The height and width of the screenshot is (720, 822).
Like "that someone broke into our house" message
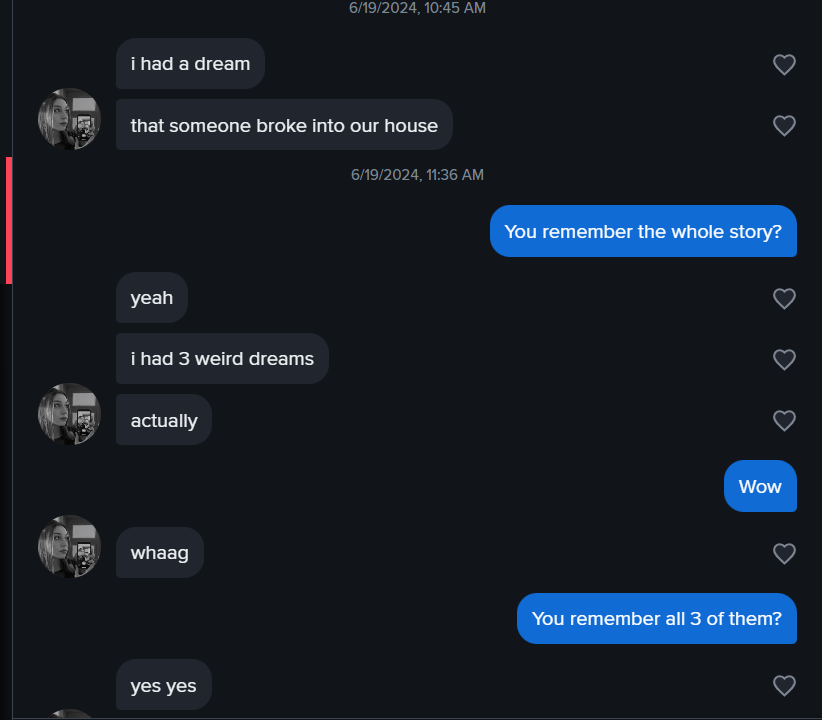(x=784, y=125)
